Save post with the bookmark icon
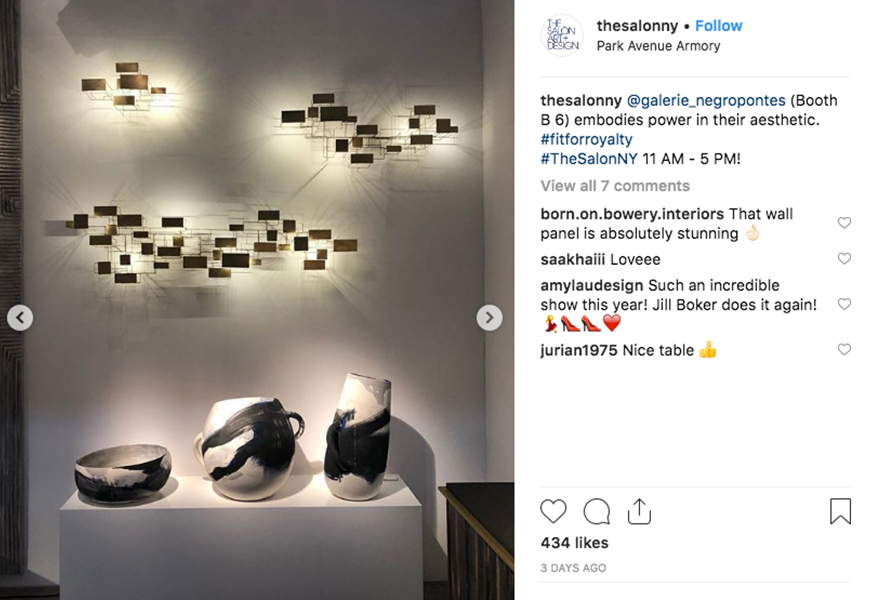 pos(840,511)
